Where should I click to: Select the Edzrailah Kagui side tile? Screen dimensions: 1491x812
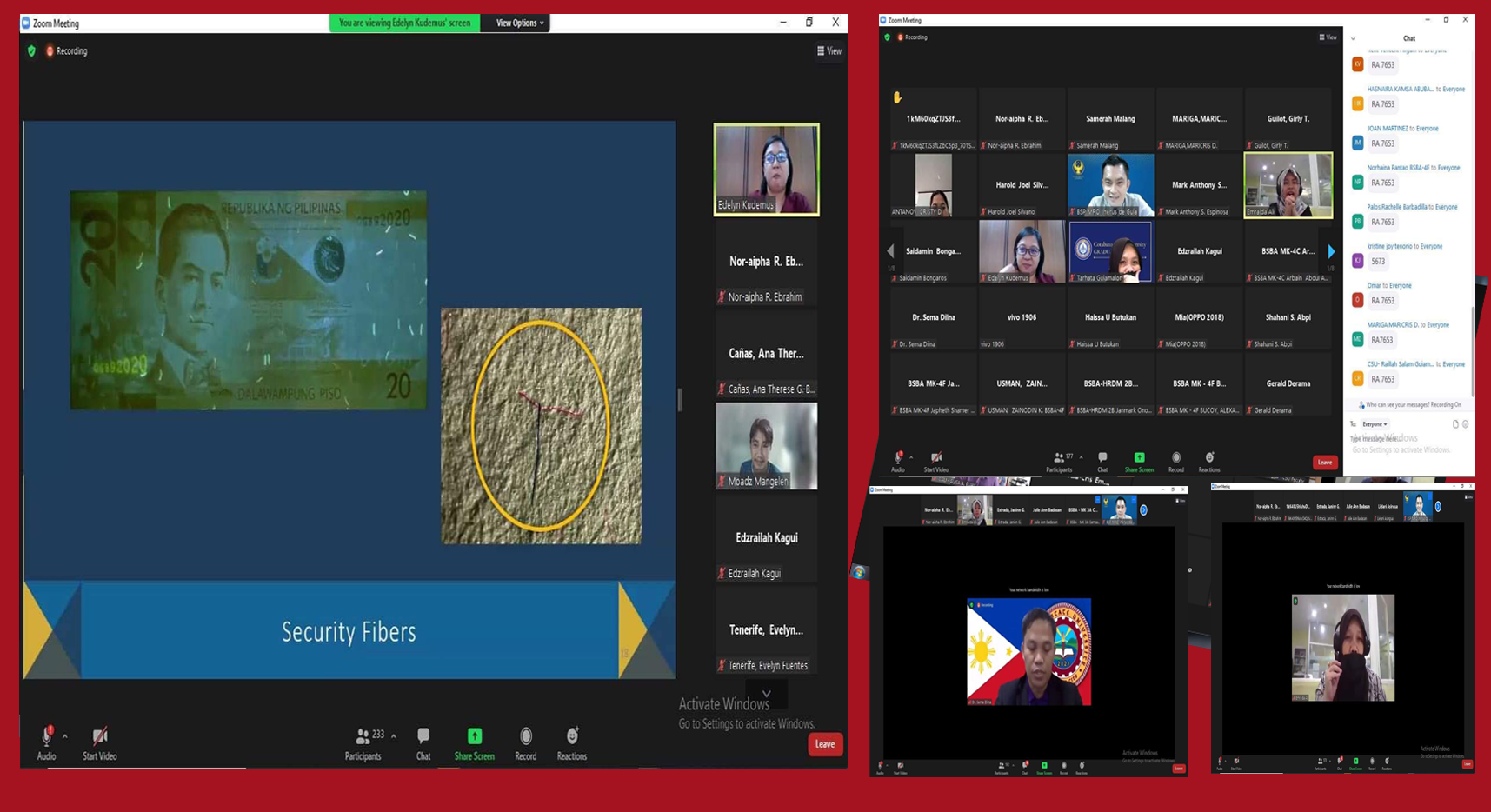pos(766,538)
